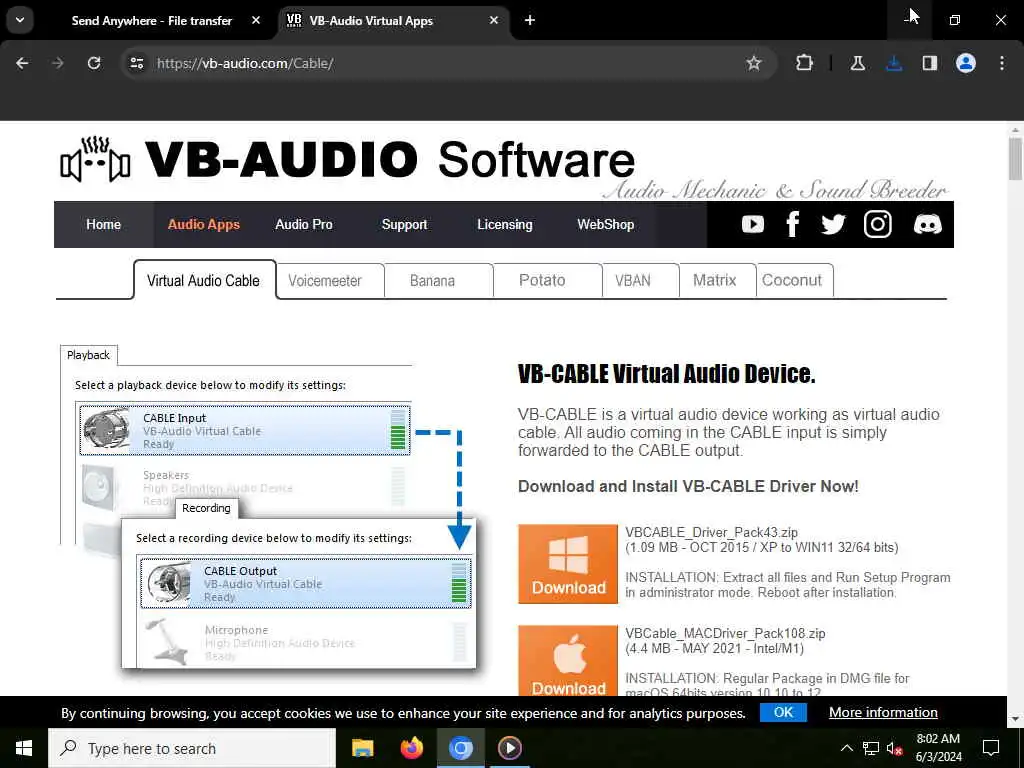Show hidden system tray icons
Screen dimensions: 1024x768
(x=846, y=748)
